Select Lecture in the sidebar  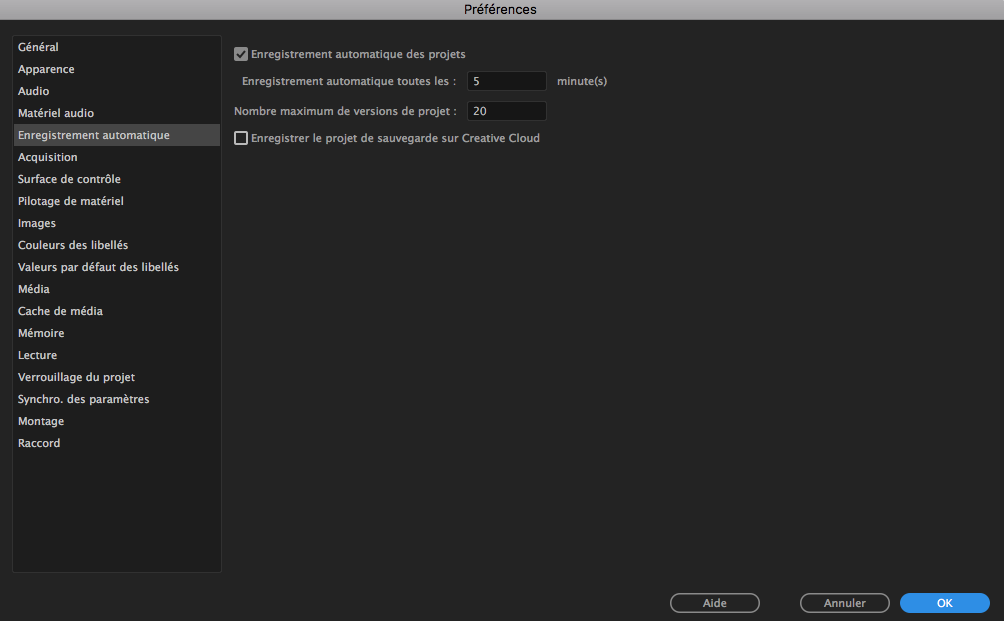[x=117, y=355]
